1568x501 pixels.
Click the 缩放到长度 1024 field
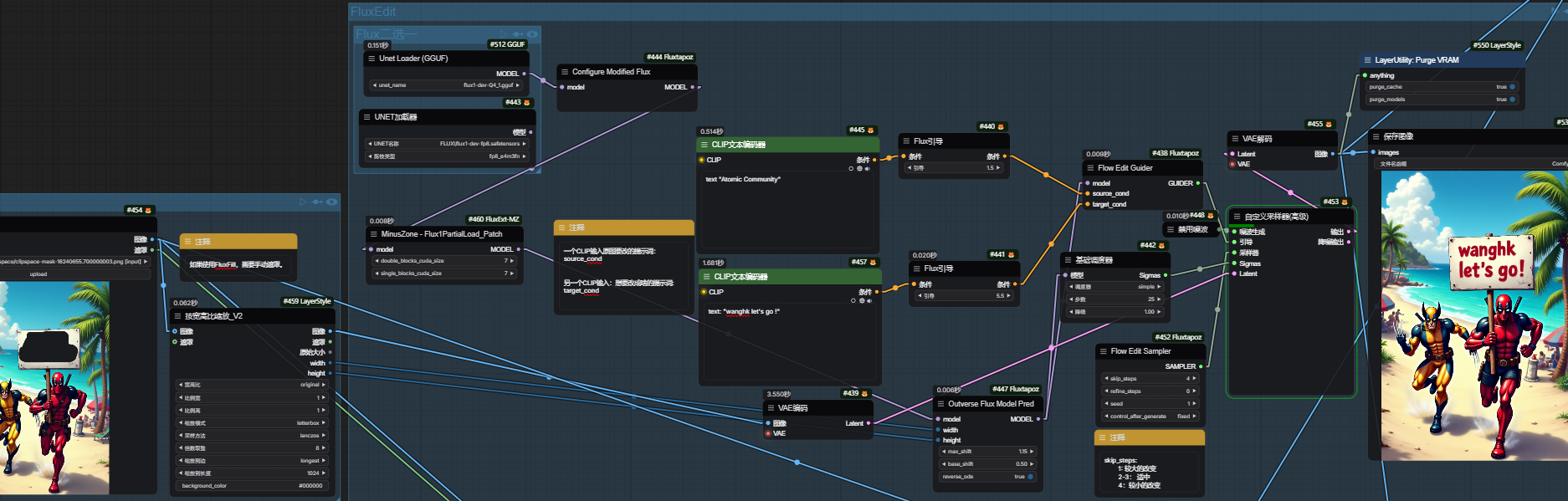point(252,473)
